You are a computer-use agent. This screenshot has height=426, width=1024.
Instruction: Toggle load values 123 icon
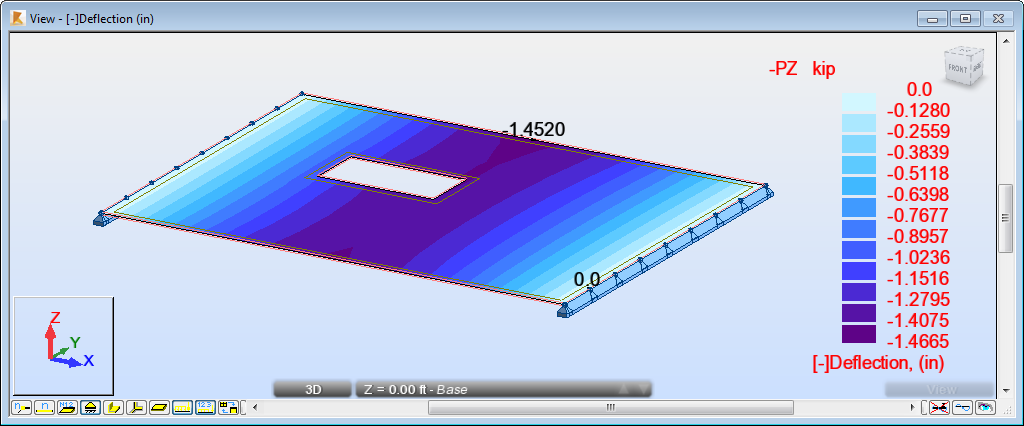coord(205,408)
